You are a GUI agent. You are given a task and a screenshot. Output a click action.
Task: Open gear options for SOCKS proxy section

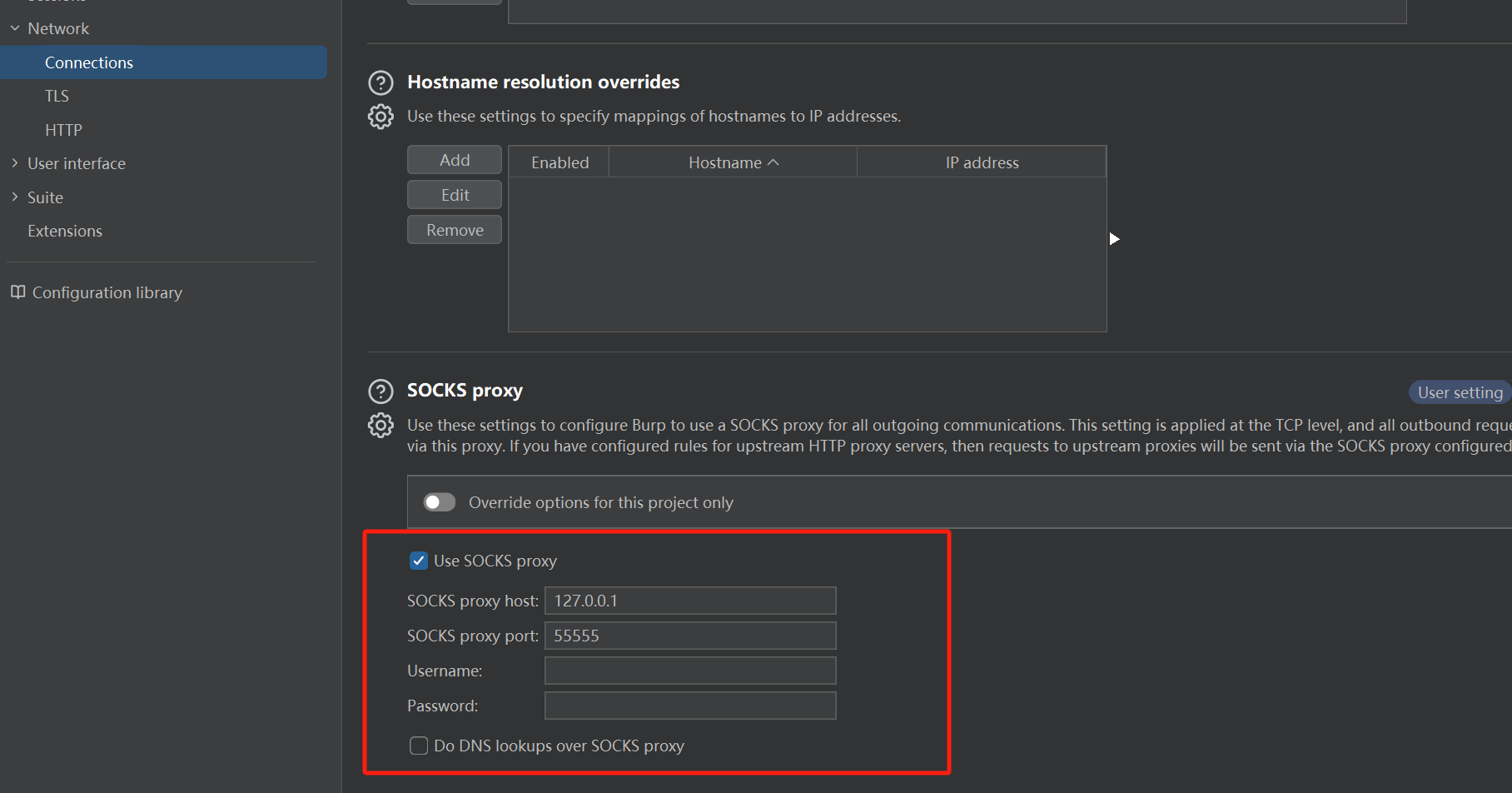point(380,426)
